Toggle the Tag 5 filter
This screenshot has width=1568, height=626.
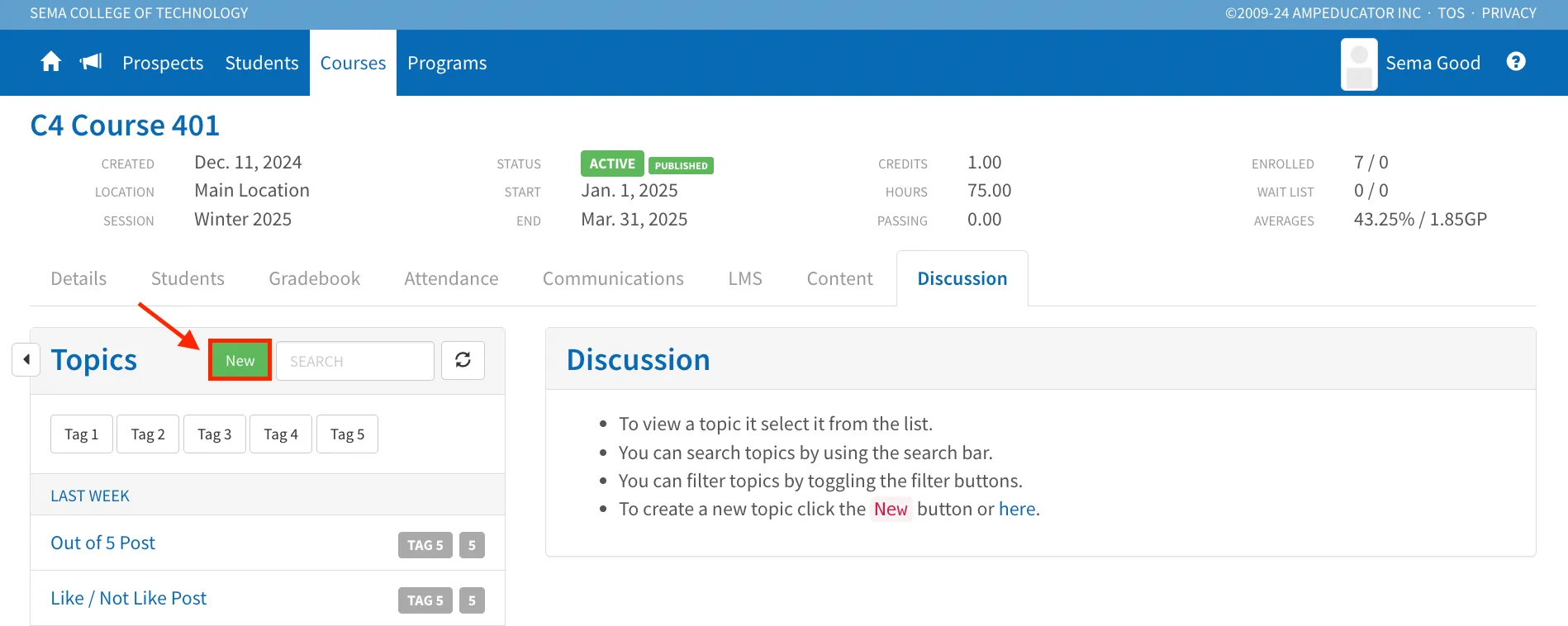(x=348, y=434)
